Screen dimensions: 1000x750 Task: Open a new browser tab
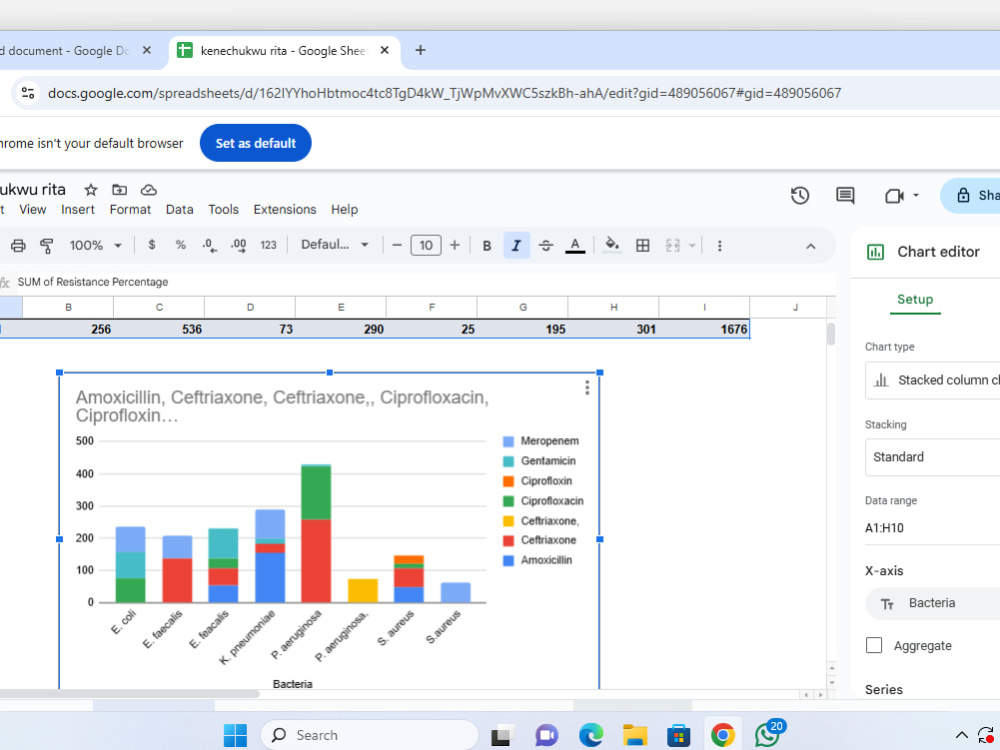(420, 50)
